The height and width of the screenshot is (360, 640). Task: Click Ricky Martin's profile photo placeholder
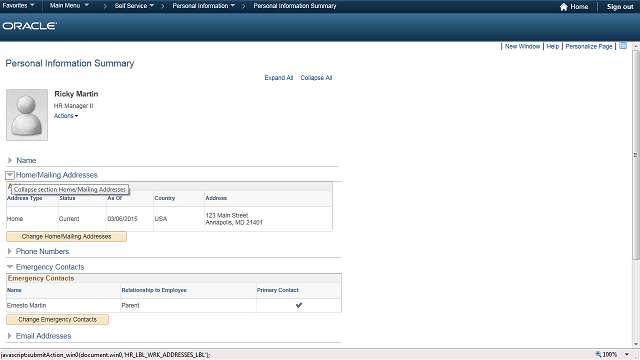tap(27, 115)
